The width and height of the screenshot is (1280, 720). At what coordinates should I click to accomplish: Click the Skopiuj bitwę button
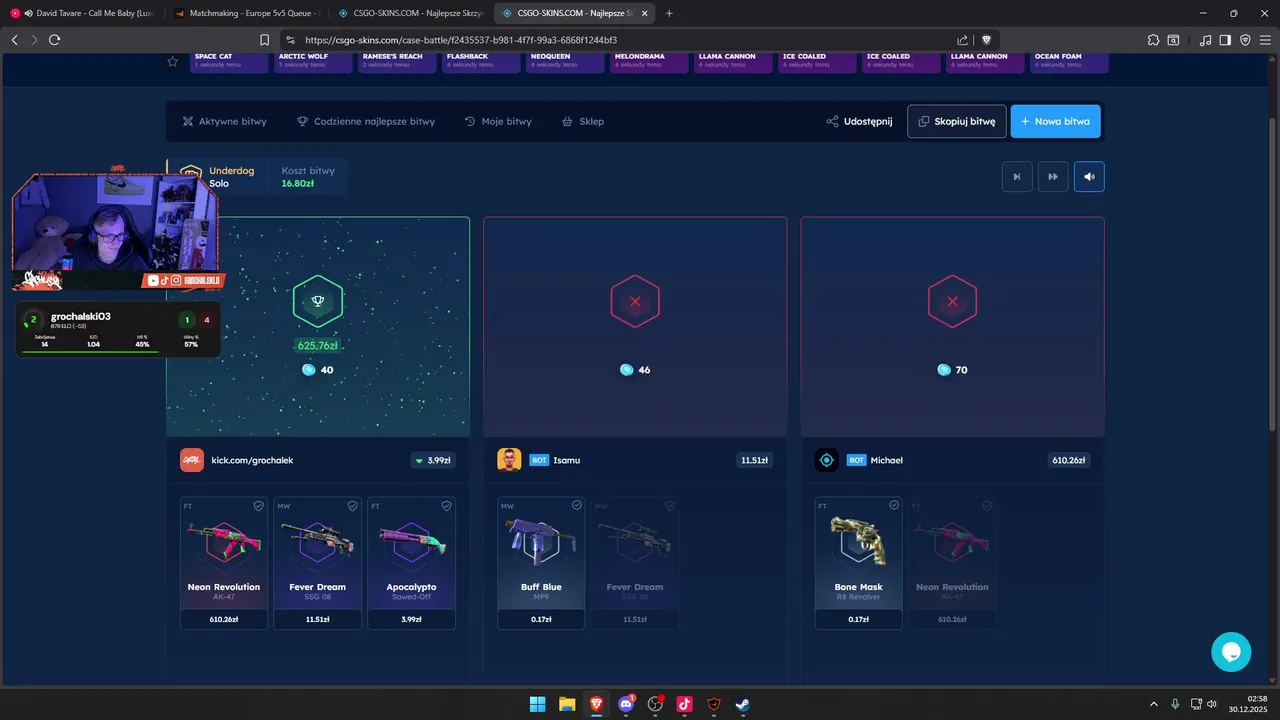click(x=956, y=121)
